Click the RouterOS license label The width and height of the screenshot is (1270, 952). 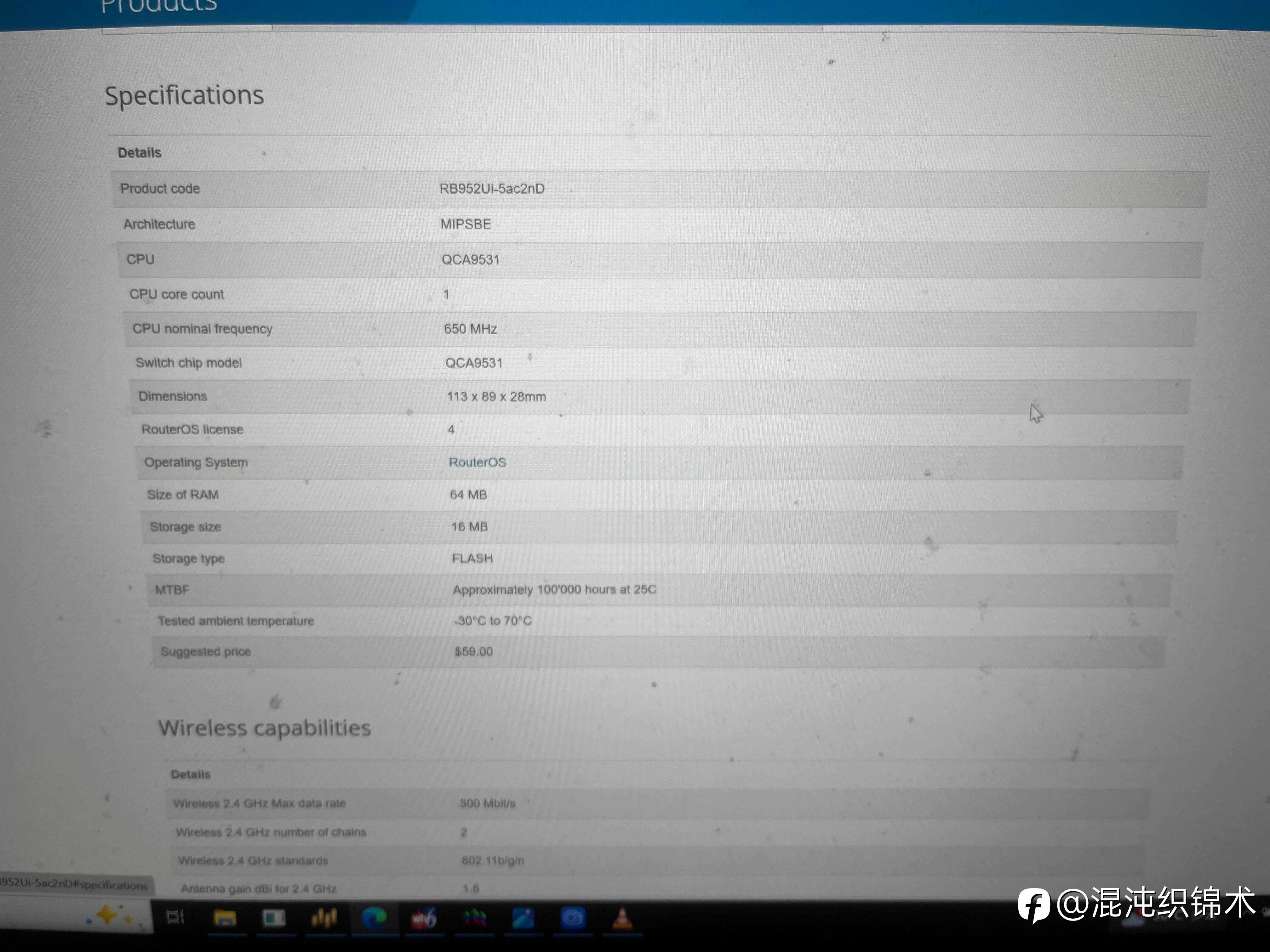[192, 429]
